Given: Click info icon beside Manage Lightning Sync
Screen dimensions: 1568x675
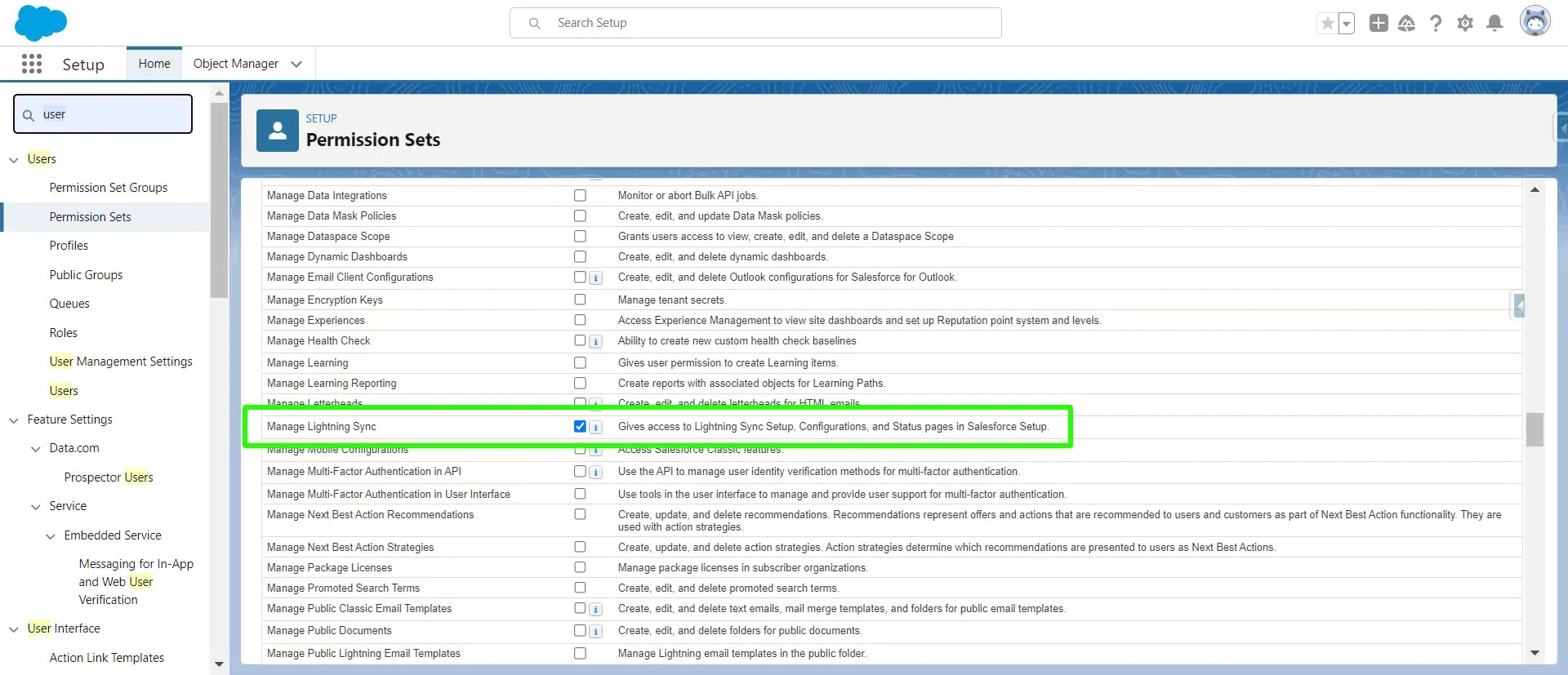Looking at the screenshot, I should (x=596, y=427).
